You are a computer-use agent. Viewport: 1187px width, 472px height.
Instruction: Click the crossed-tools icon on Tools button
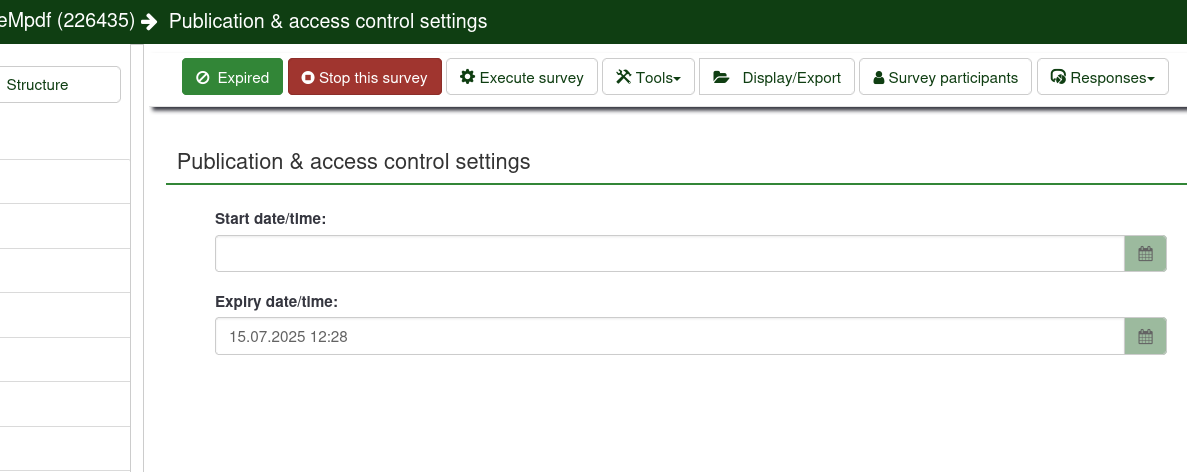[623, 77]
